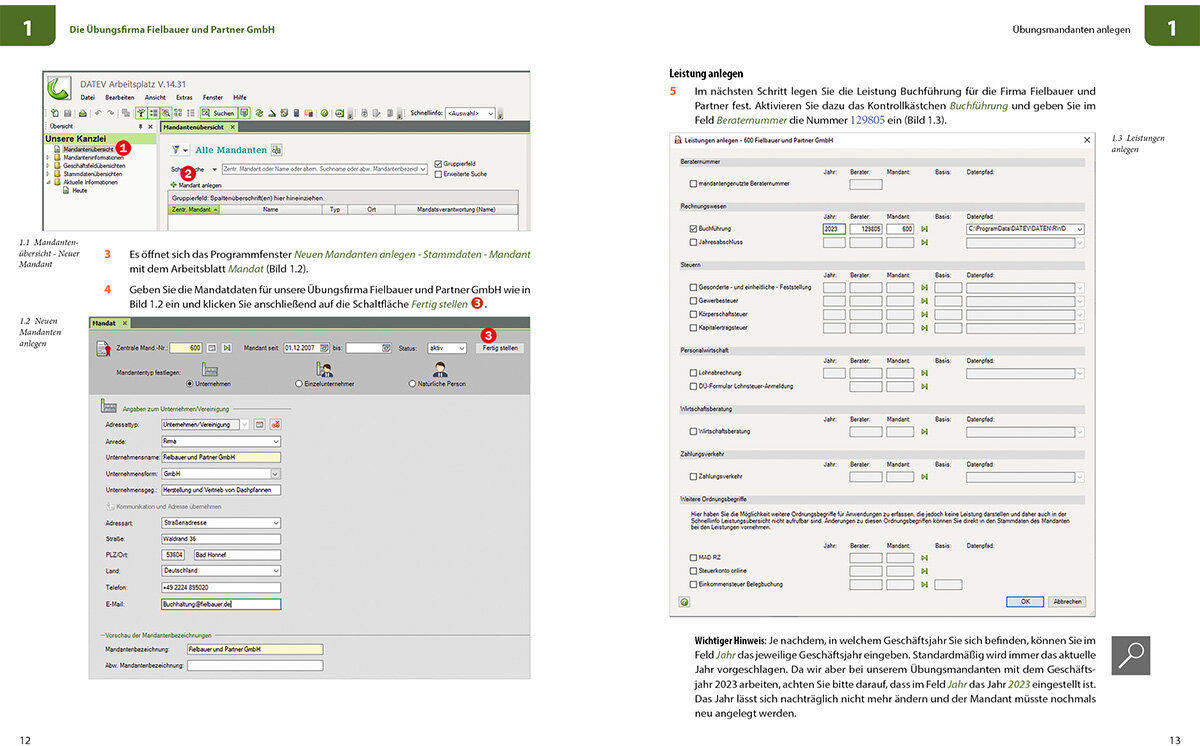
Task: Click the Mandant anlegen link
Action: point(196,185)
